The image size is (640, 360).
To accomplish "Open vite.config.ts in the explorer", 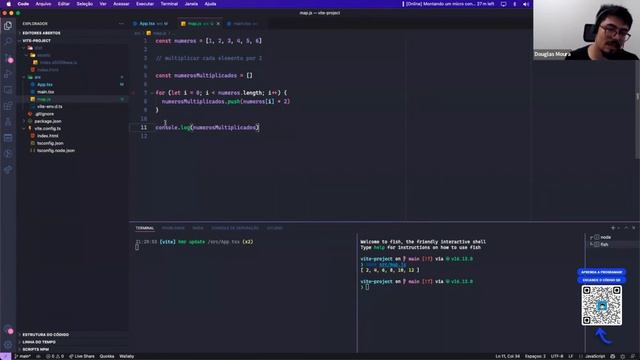I will (47, 129).
